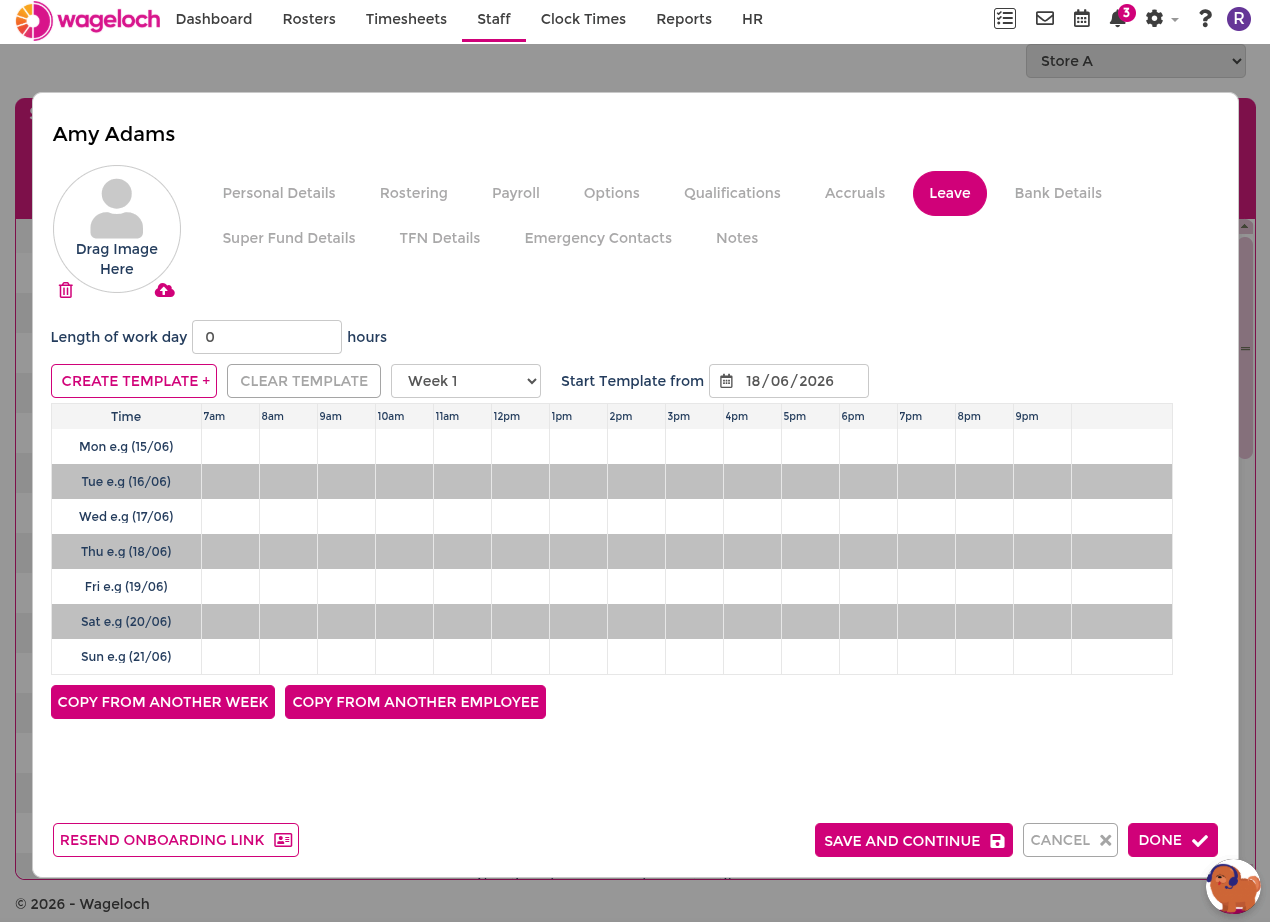Delete profile image with trash icon
The image size is (1270, 922).
[66, 290]
